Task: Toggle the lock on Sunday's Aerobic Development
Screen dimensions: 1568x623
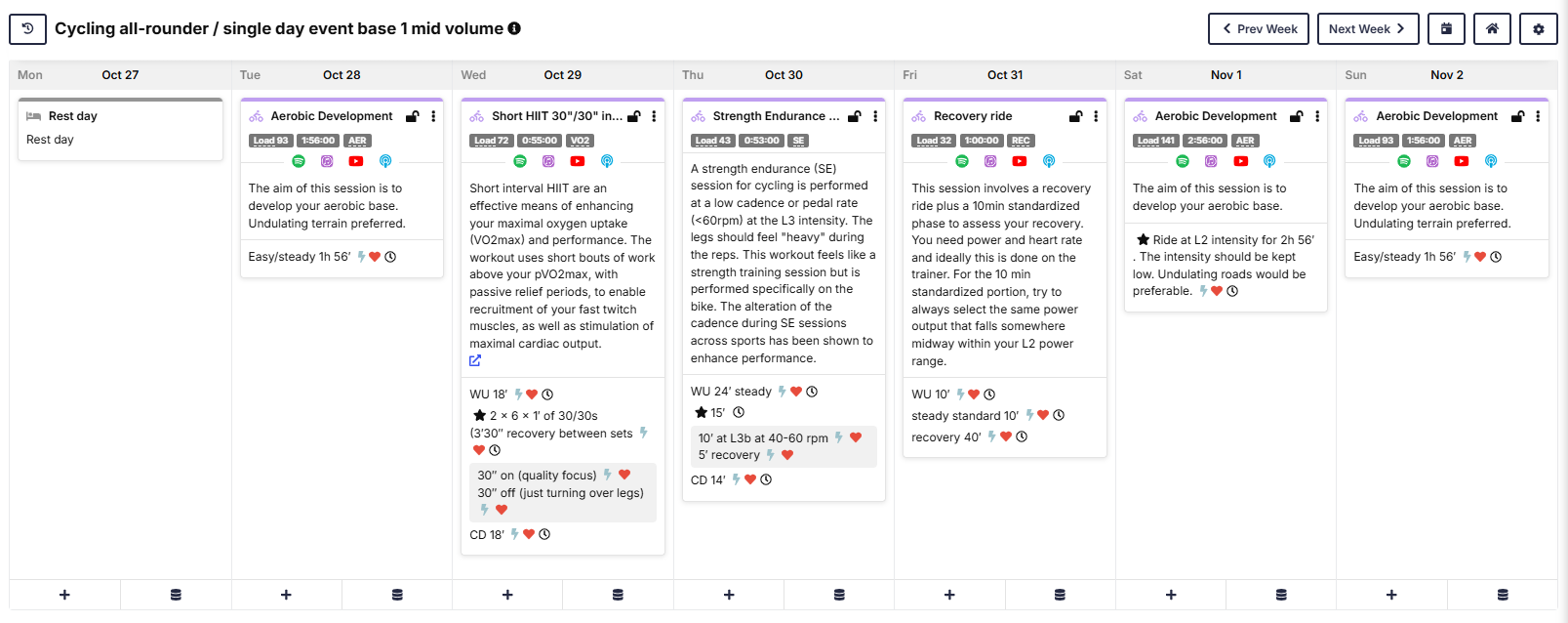Action: click(x=1517, y=116)
